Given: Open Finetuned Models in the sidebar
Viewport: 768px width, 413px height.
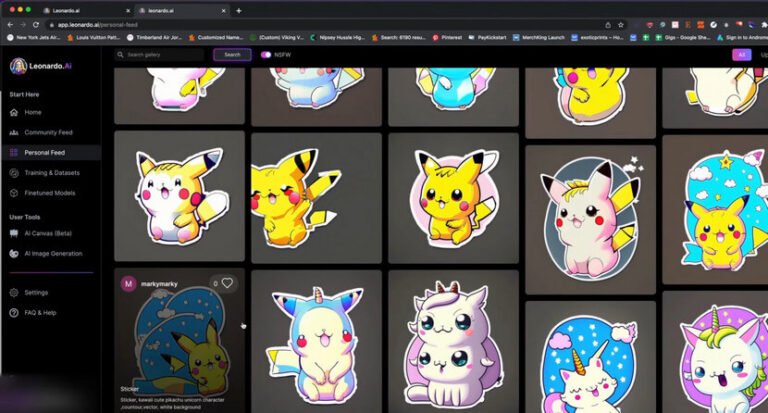Looking at the screenshot, I should 49,193.
